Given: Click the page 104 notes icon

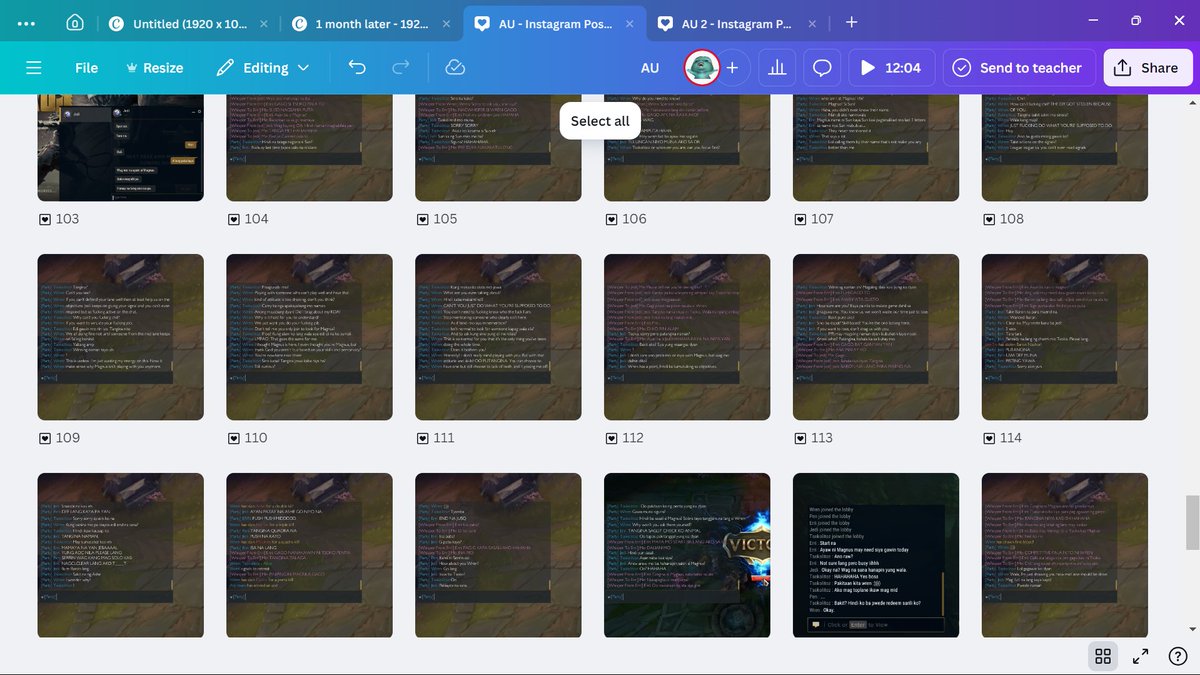Looking at the screenshot, I should (233, 219).
